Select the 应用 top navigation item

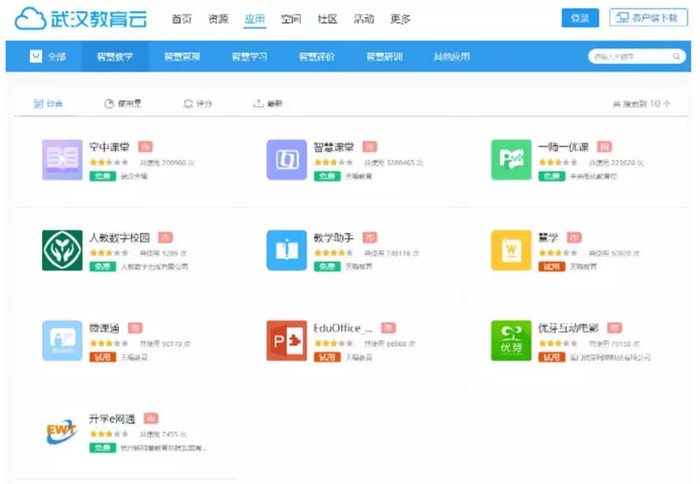pyautogui.click(x=254, y=19)
